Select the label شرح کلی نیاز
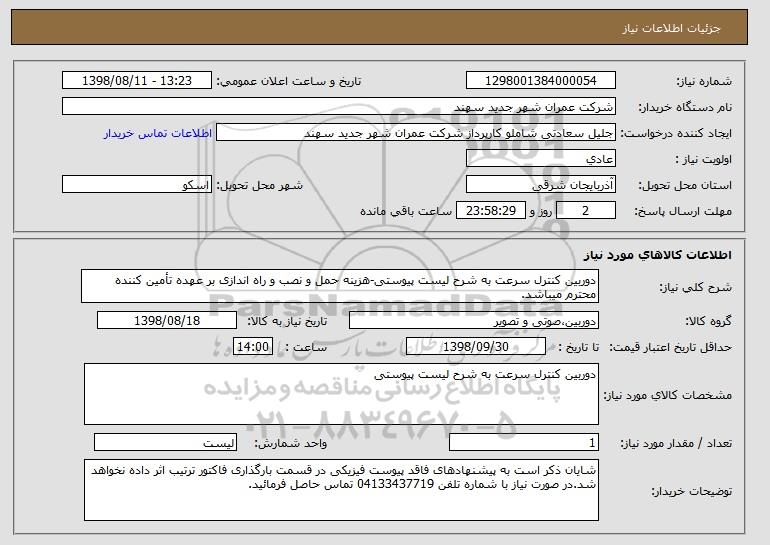This screenshot has width=770, height=545. click(695, 287)
